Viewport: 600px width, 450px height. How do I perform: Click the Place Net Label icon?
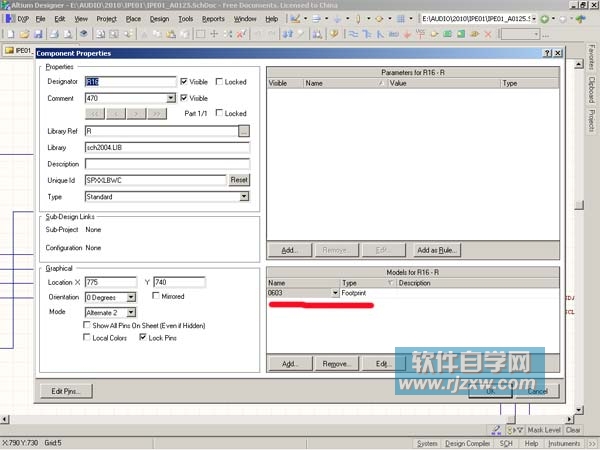pos(393,34)
